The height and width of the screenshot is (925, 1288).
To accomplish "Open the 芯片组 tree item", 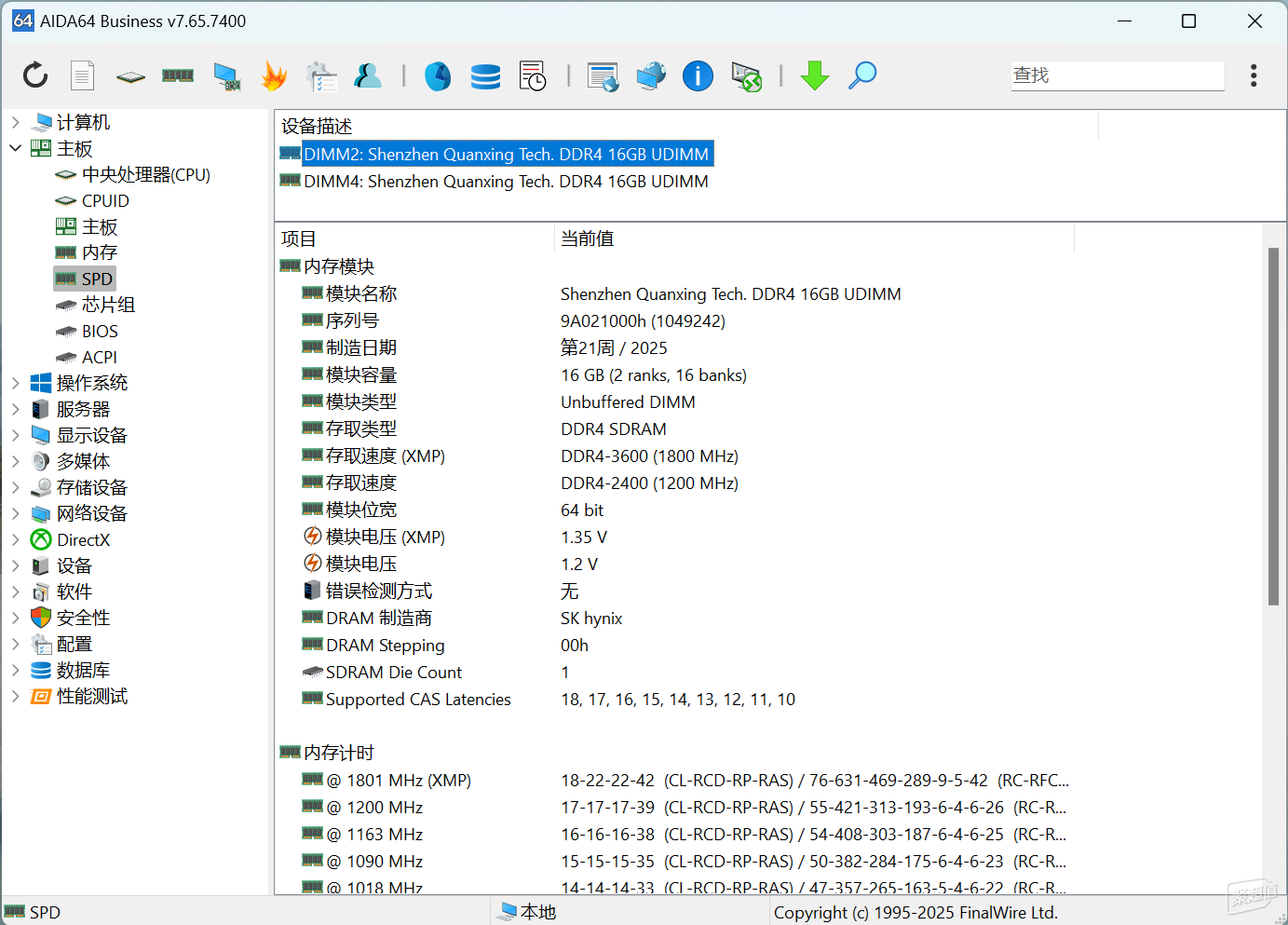I will (x=108, y=305).
